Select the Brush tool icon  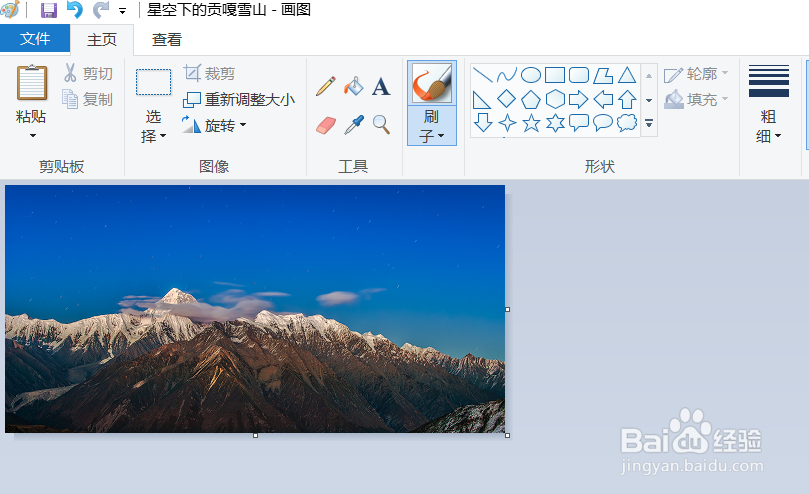point(432,83)
